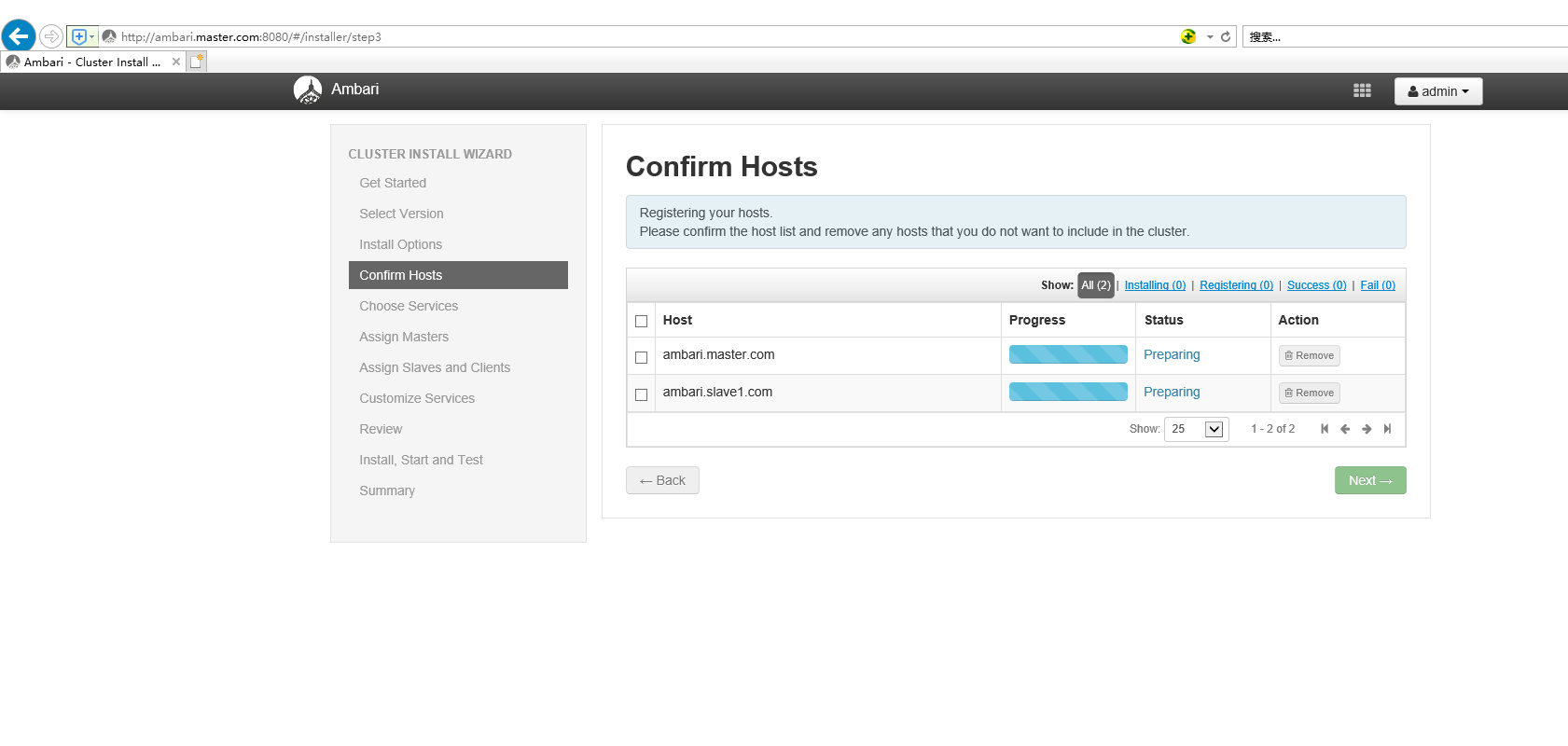Click ambari.slave1.com progress bar
The image size is (1568, 746).
(1068, 392)
